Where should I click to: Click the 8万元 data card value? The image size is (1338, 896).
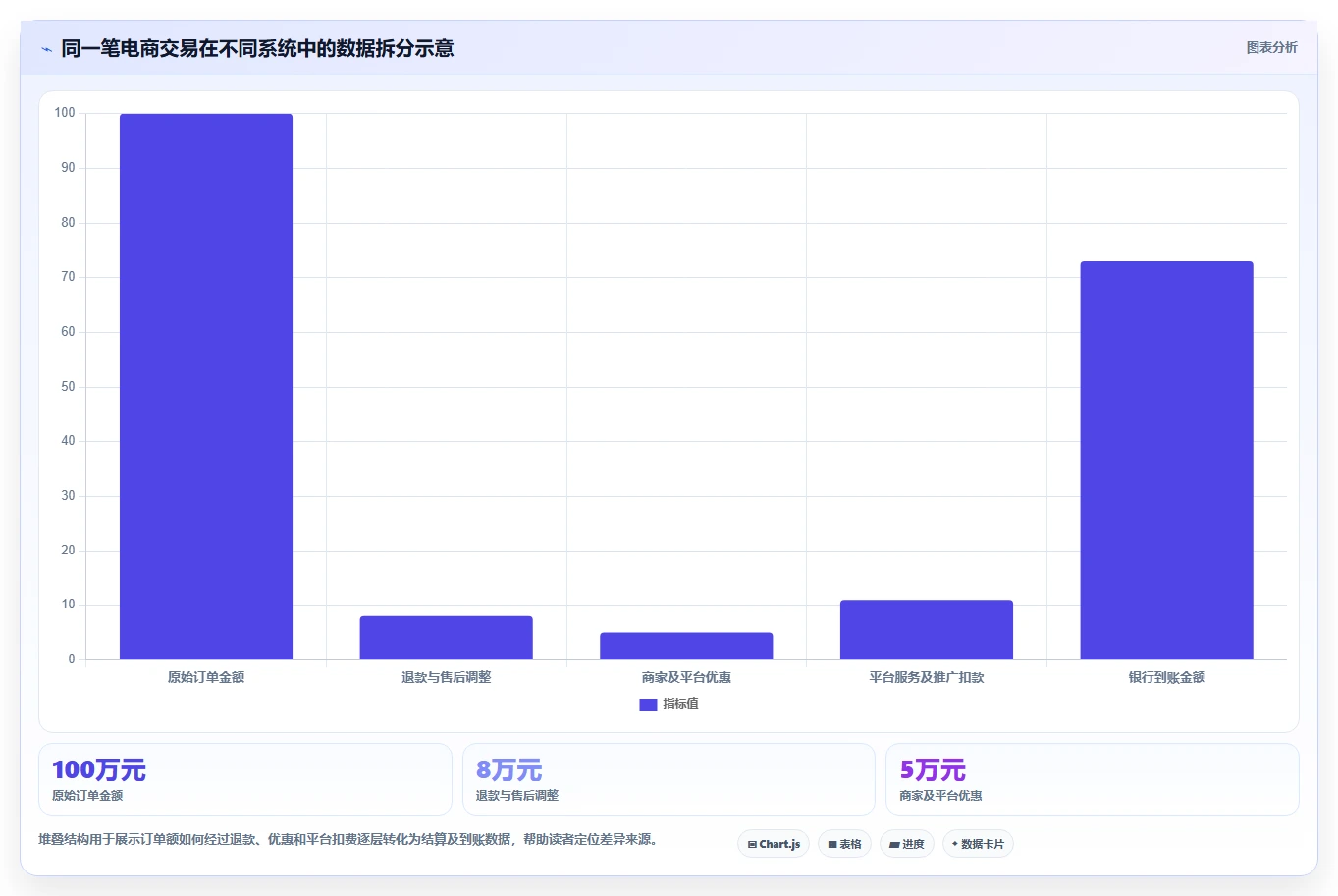[x=508, y=770]
